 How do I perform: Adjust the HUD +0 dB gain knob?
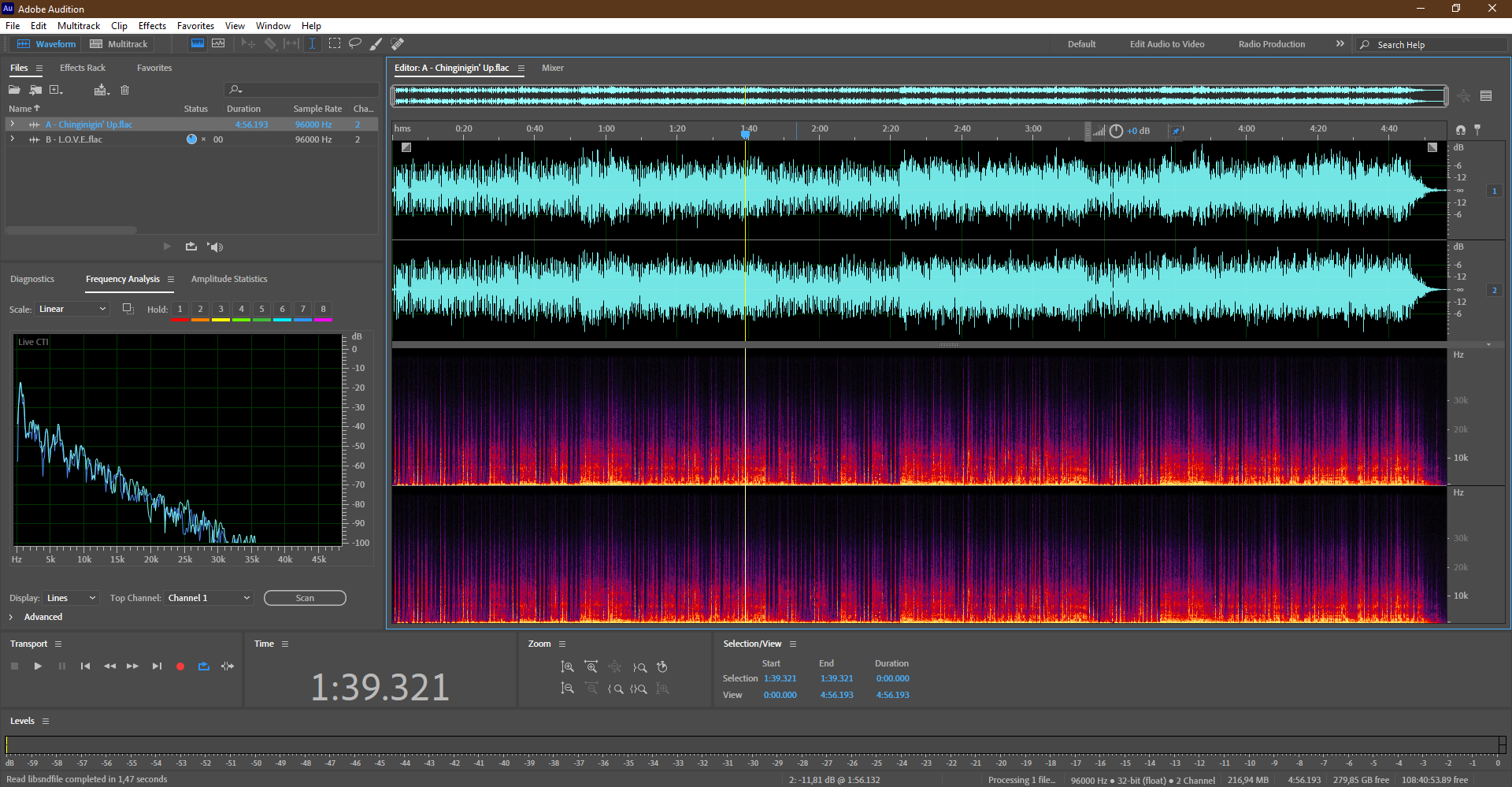[1116, 131]
